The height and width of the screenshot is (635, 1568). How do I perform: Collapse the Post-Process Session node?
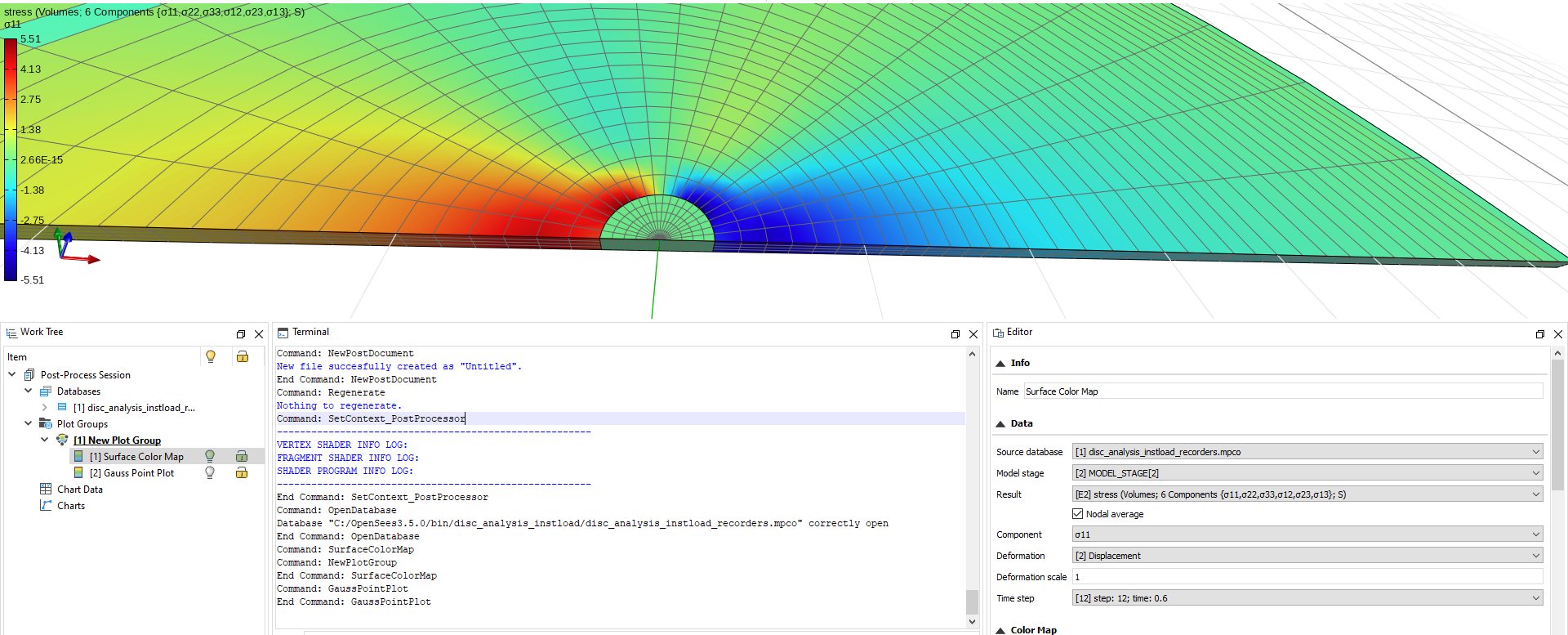click(12, 374)
